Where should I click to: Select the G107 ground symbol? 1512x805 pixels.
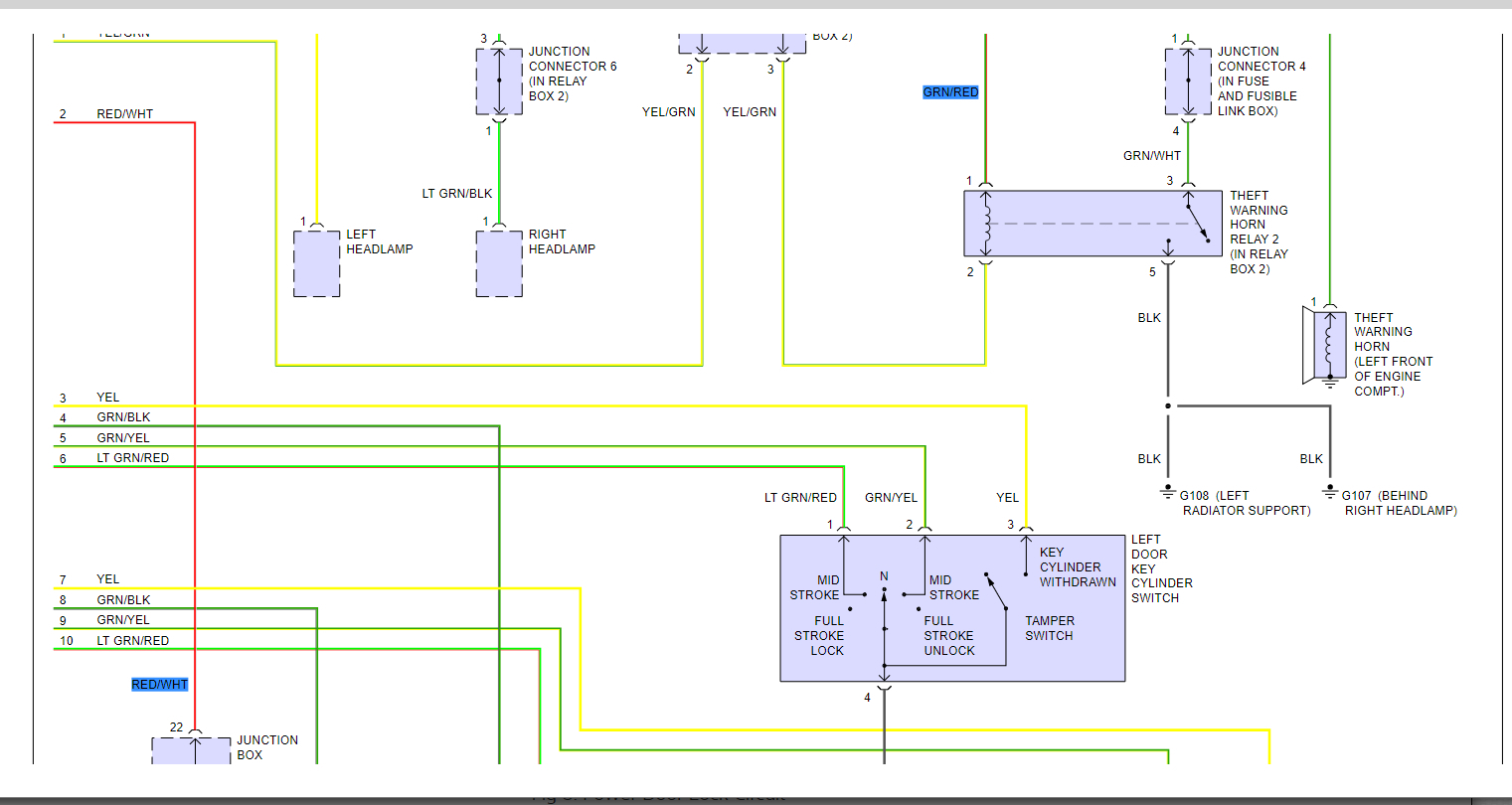pos(1330,493)
